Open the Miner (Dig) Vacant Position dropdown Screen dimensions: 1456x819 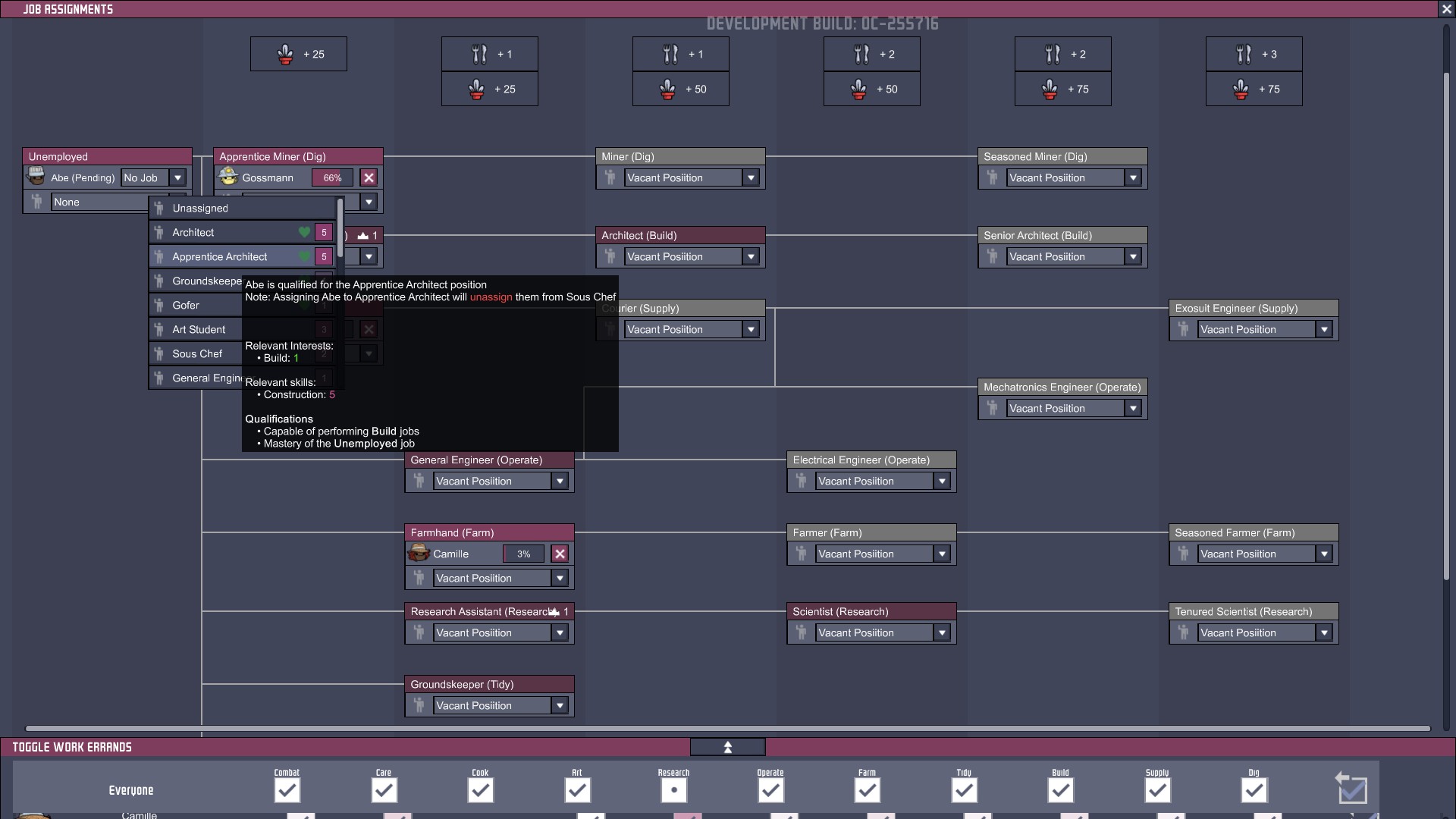(751, 177)
